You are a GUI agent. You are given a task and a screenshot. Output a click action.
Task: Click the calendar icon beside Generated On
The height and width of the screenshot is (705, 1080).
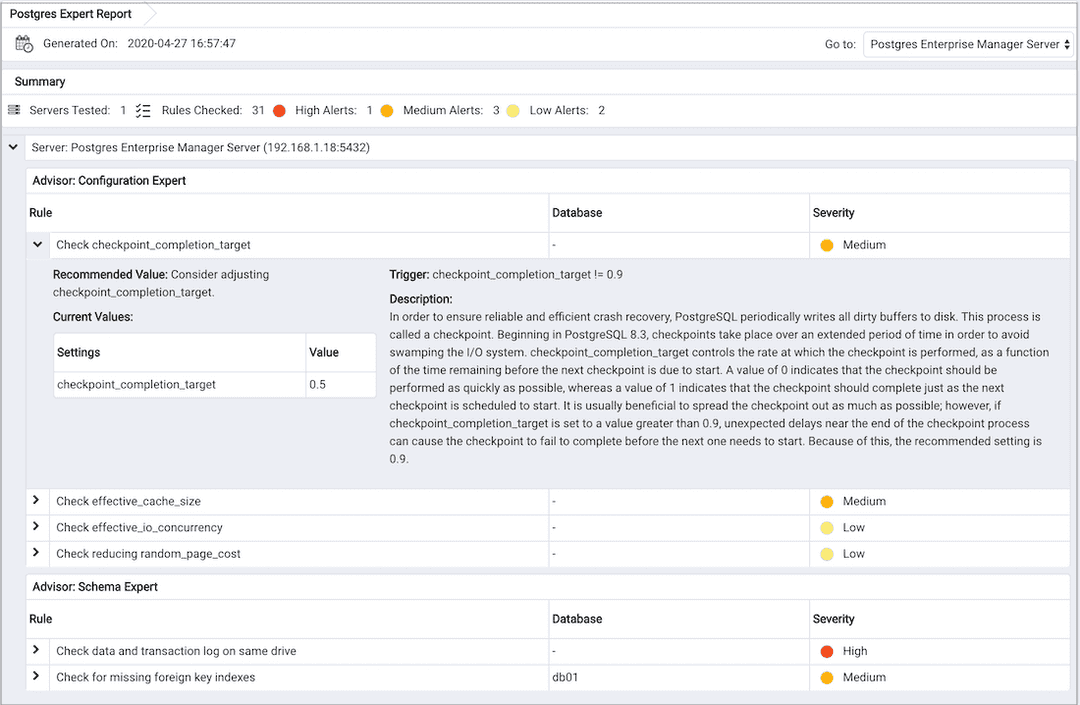point(24,44)
